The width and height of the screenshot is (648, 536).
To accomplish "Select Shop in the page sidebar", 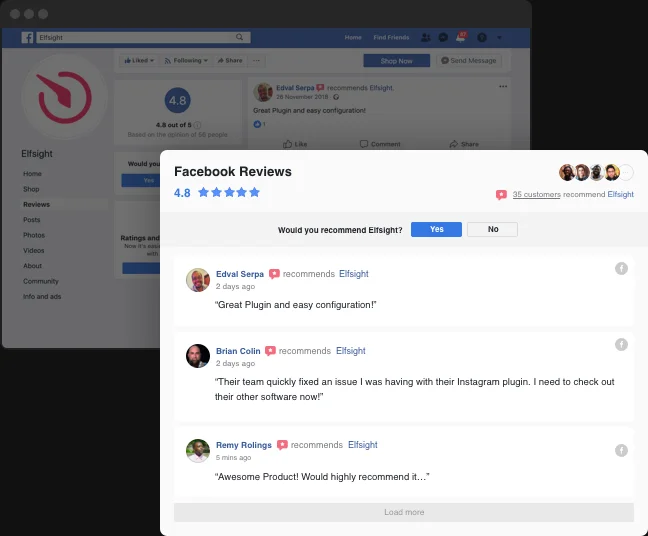I will click(x=31, y=189).
